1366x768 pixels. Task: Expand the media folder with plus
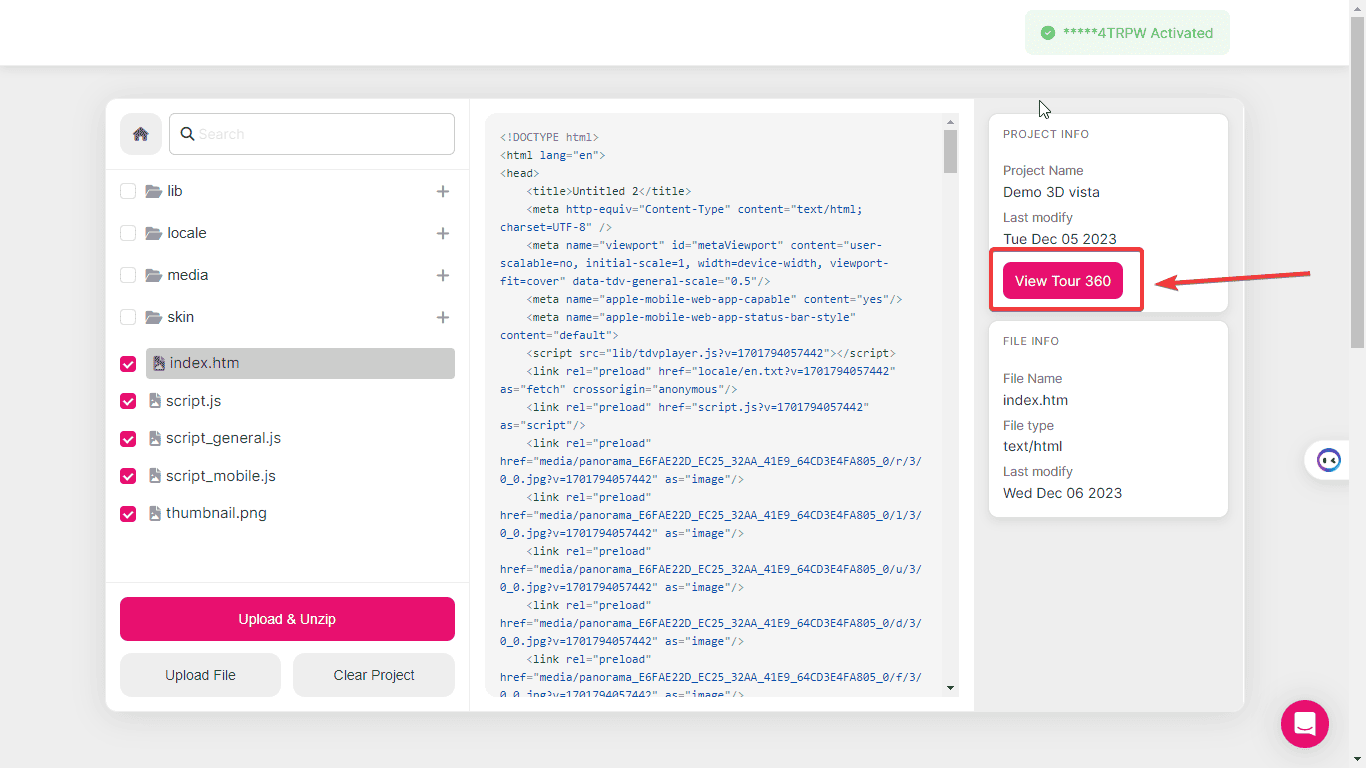(443, 275)
